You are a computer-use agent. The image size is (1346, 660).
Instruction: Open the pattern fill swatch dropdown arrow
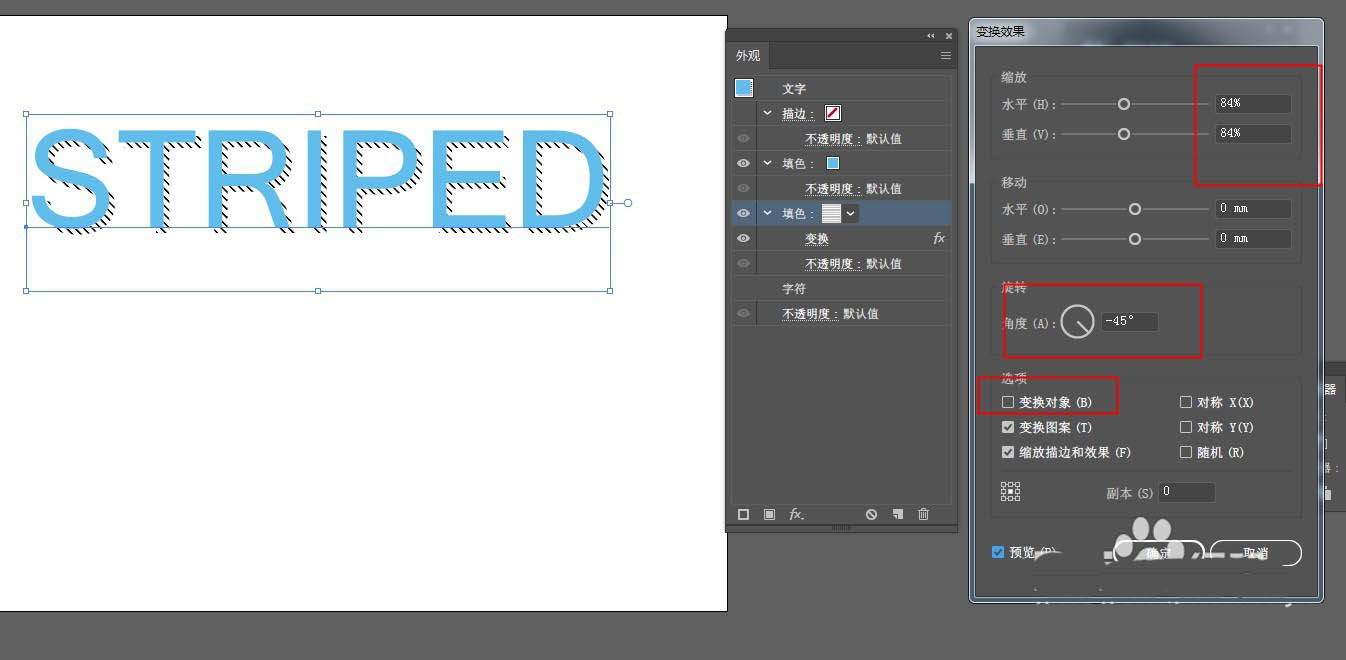click(851, 213)
